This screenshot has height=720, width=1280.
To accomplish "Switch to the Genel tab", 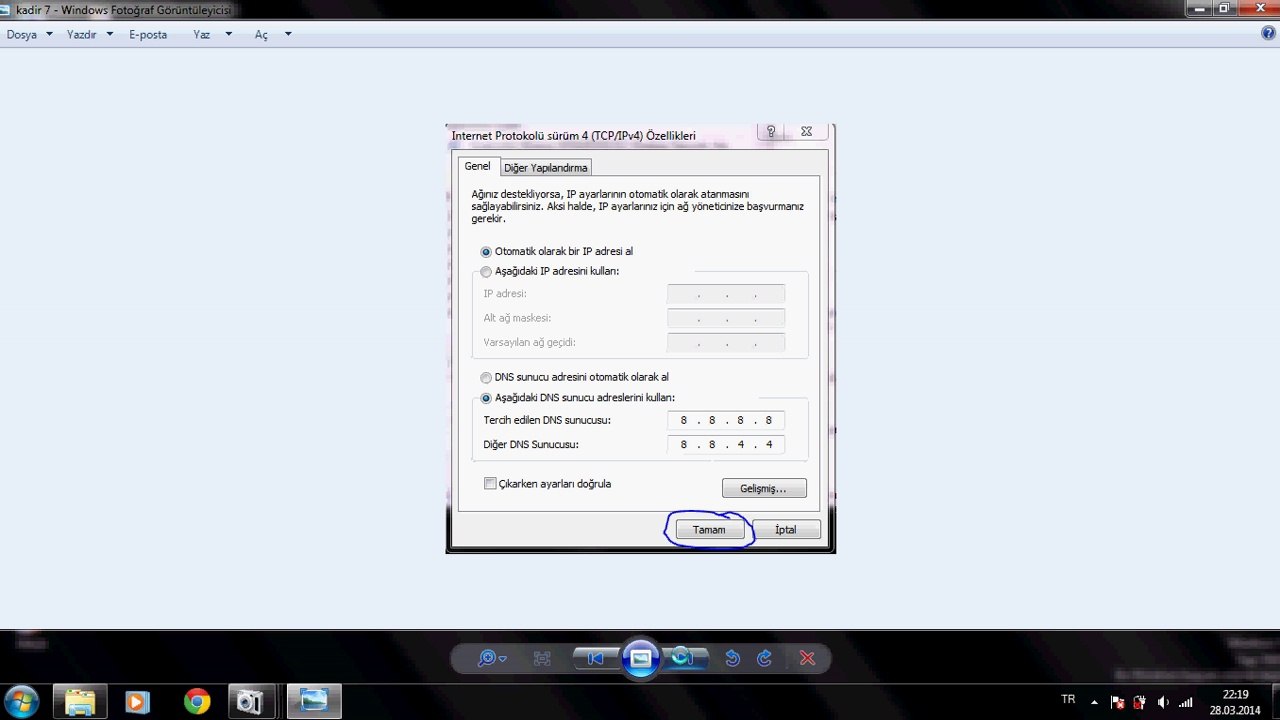I will point(477,166).
